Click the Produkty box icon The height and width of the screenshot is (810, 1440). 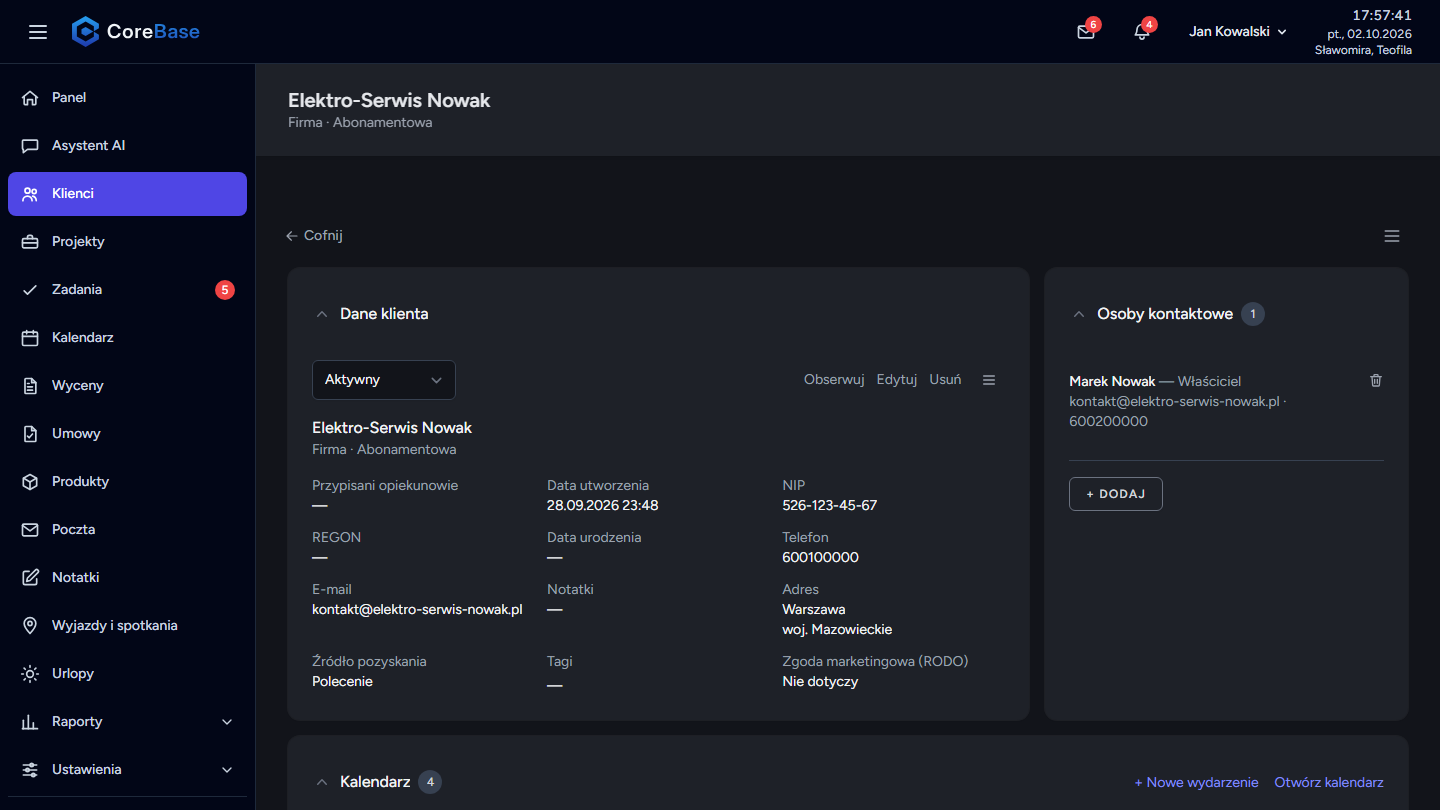[30, 482]
